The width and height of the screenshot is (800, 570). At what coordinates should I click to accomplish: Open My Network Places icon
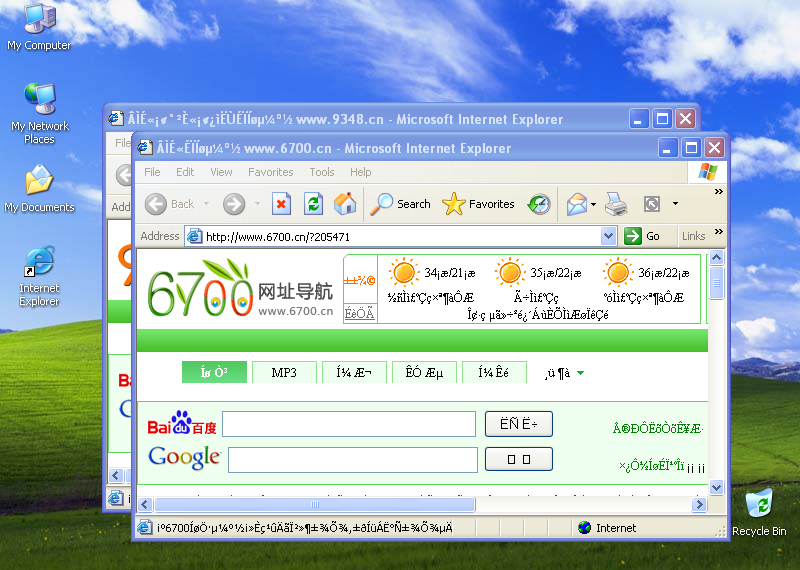(39, 113)
